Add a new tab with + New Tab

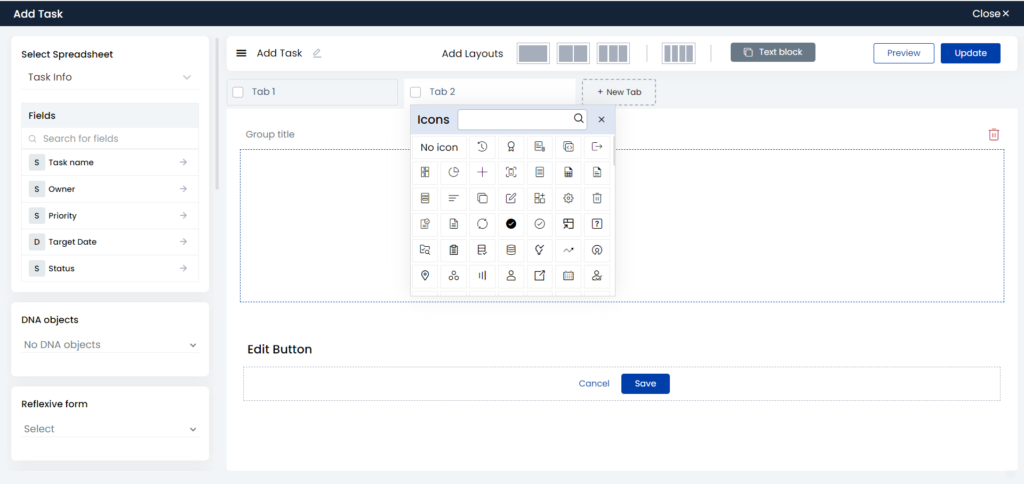pyautogui.click(x=619, y=92)
